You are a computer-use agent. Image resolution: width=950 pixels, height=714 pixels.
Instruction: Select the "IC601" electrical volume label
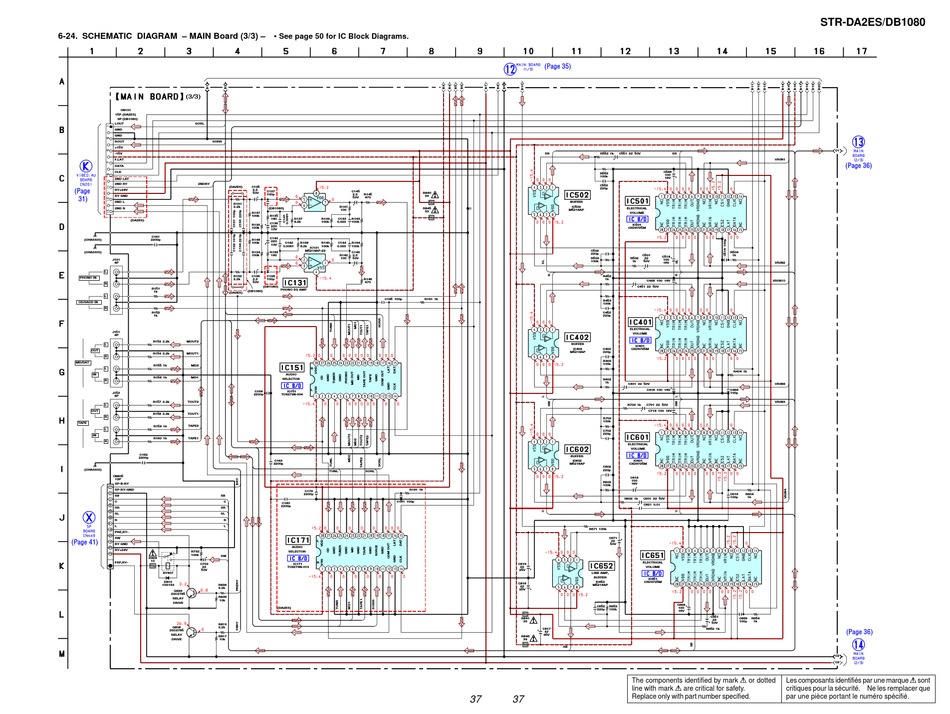637,437
